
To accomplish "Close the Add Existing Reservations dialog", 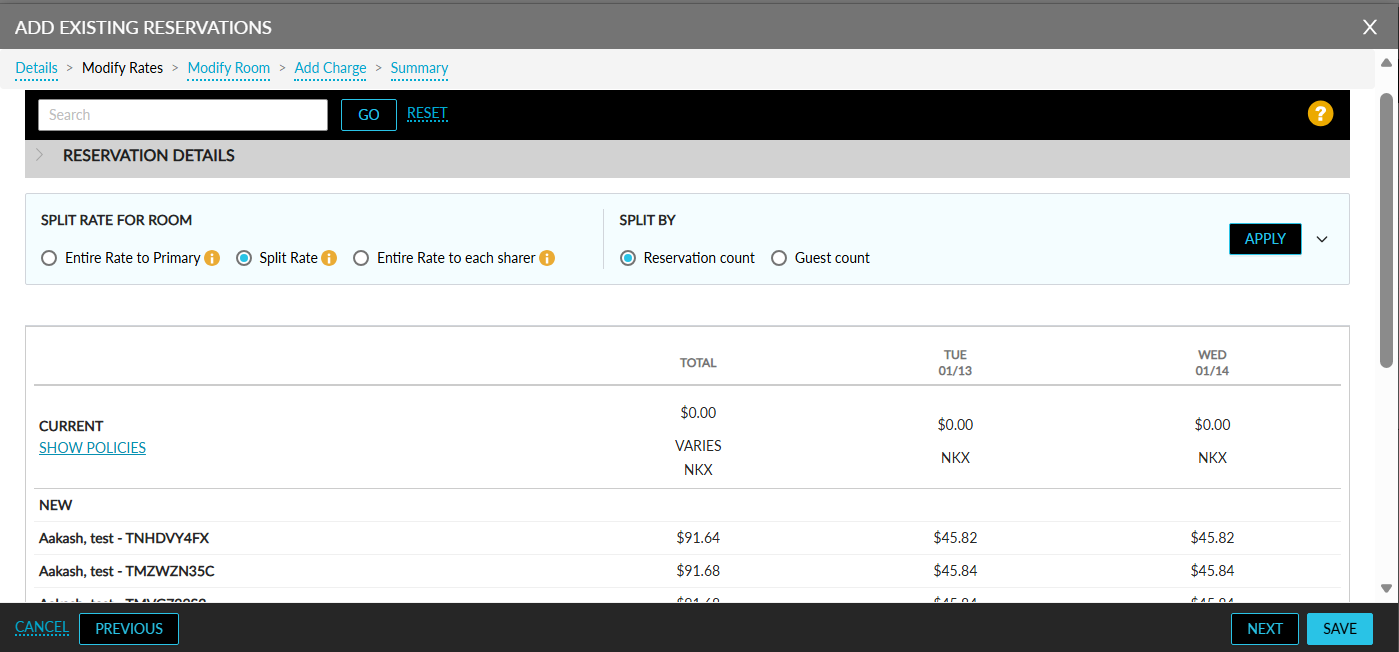I will (1370, 27).
